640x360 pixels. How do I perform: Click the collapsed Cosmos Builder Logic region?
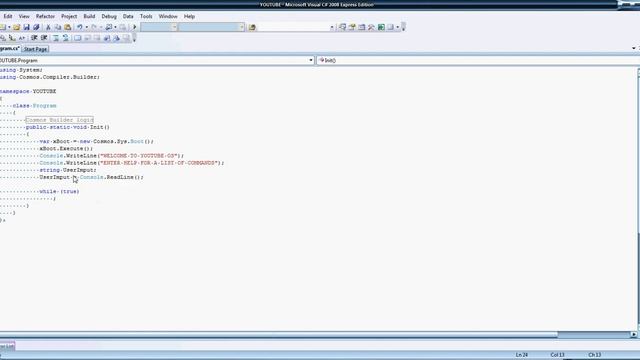click(x=60, y=120)
